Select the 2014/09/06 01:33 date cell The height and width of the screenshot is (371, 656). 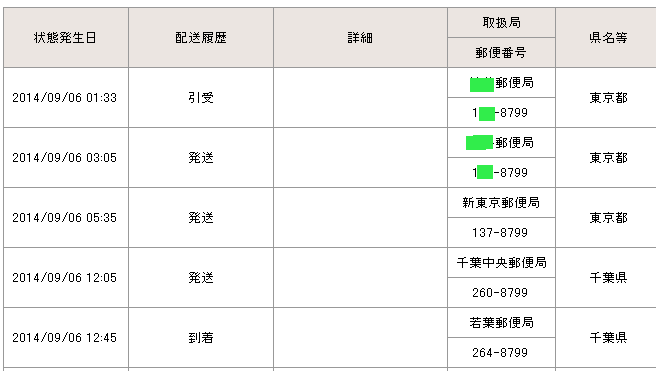pyautogui.click(x=65, y=97)
